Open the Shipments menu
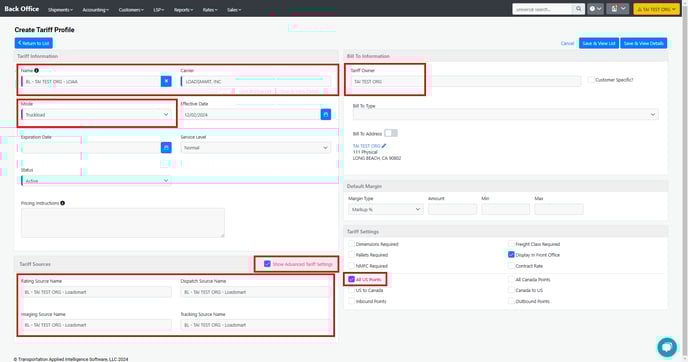Viewport: 688px width, 362px height. pyautogui.click(x=60, y=10)
